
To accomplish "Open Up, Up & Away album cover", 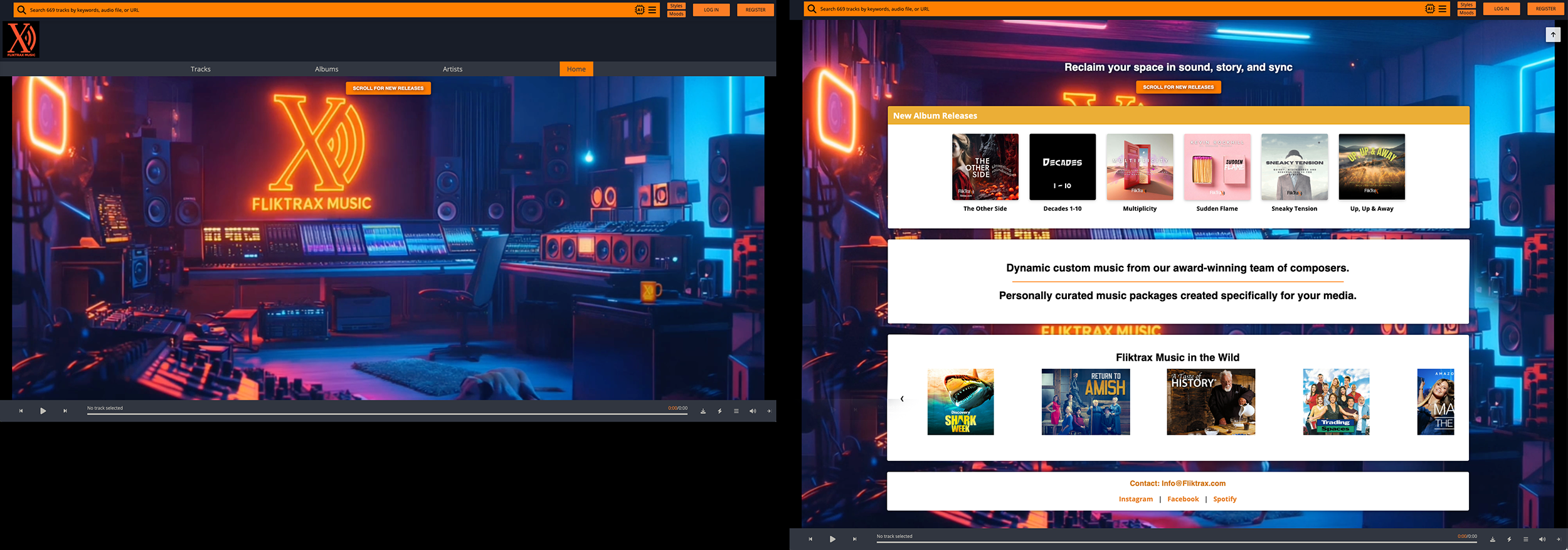I will (x=1372, y=167).
